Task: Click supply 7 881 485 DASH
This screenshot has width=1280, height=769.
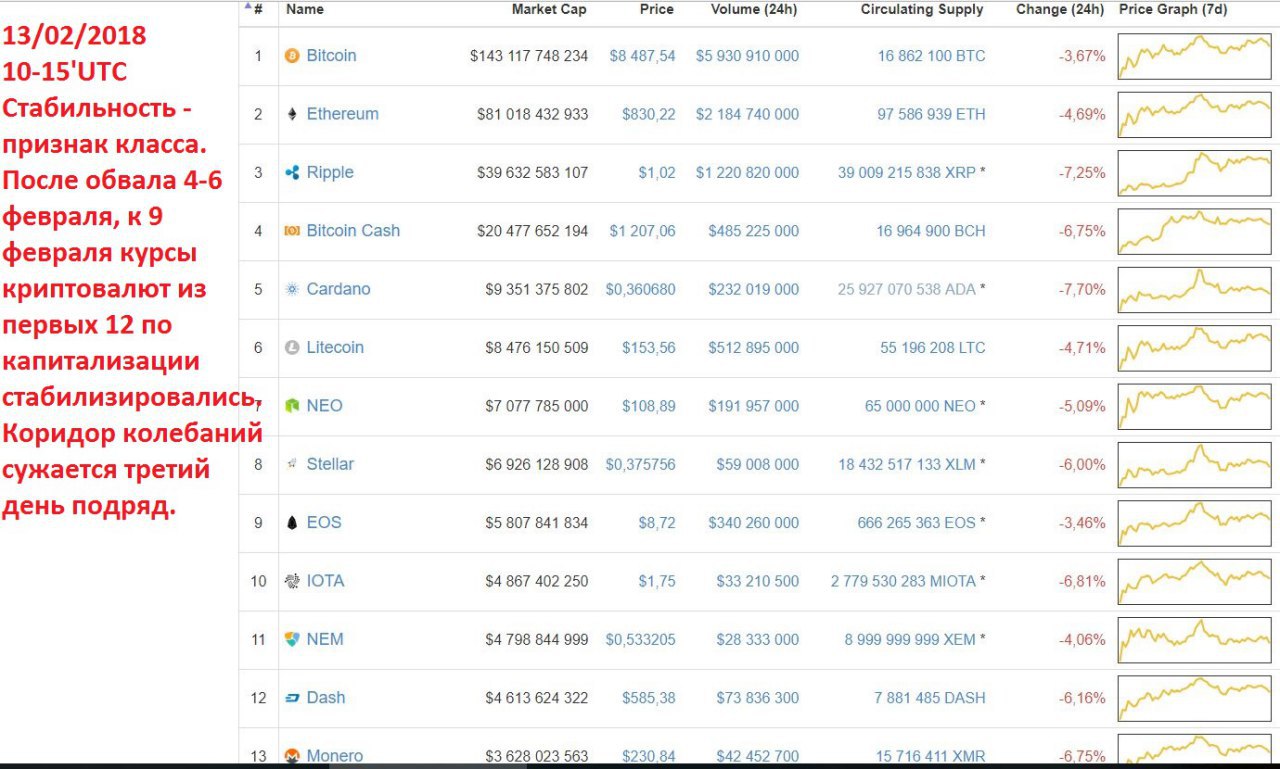Action: pos(929,698)
